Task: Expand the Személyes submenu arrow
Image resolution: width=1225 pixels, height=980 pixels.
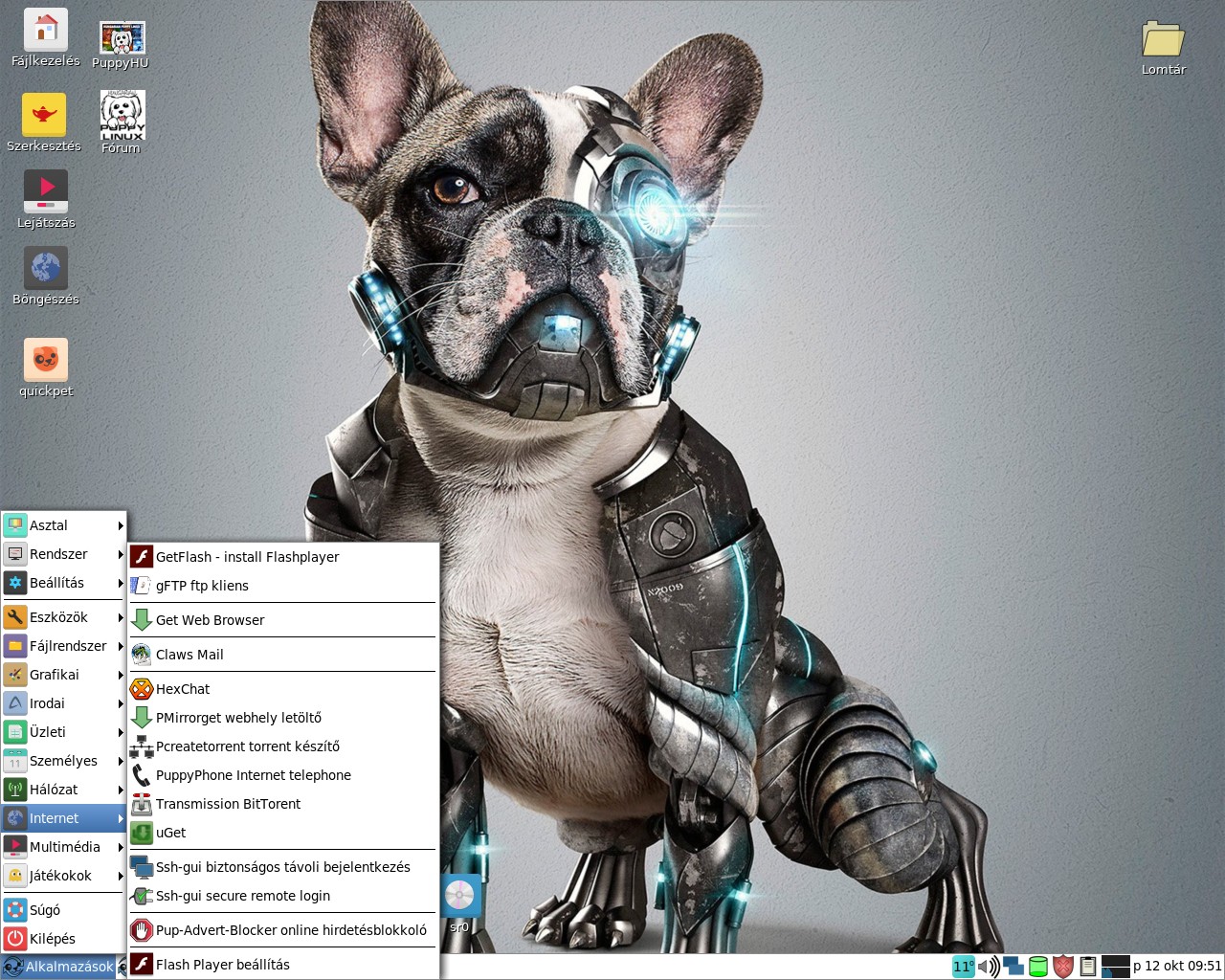Action: click(121, 761)
